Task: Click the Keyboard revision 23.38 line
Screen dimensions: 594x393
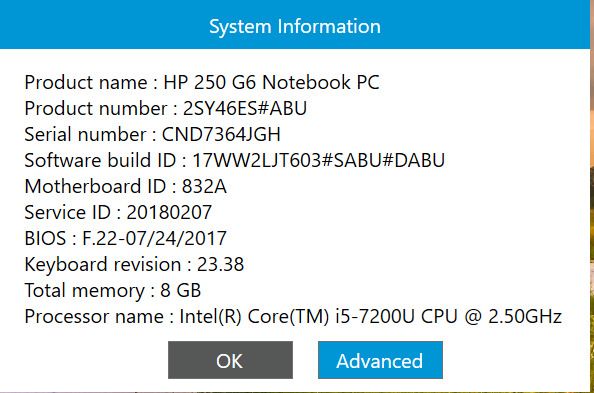Action: [134, 265]
